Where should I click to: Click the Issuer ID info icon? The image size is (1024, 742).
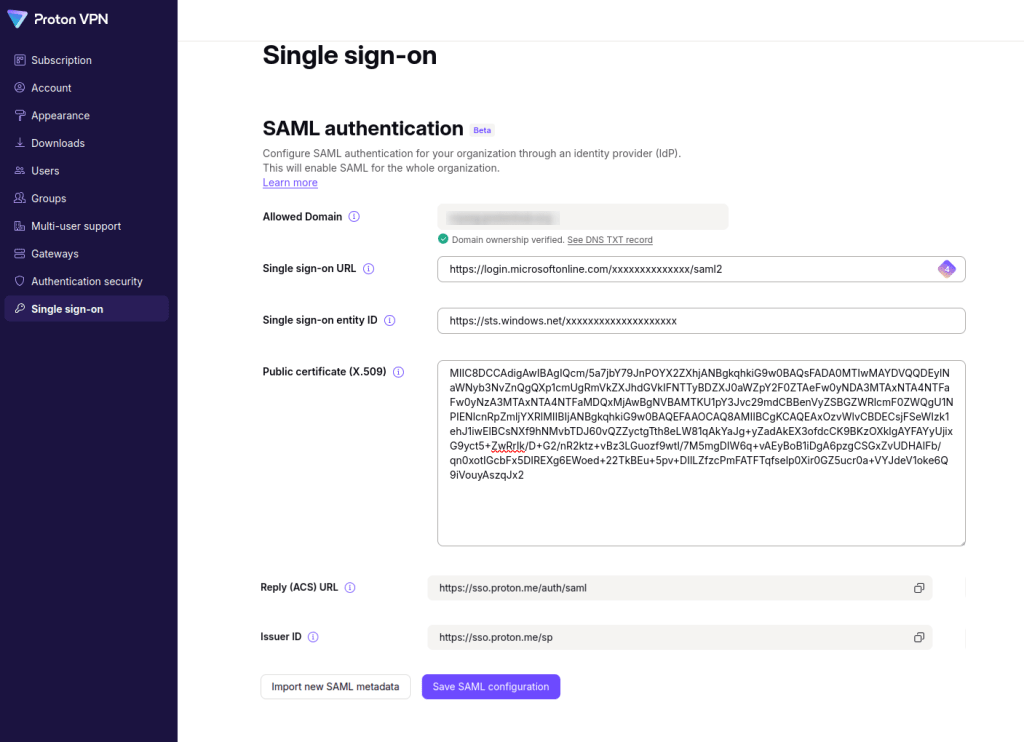[313, 637]
